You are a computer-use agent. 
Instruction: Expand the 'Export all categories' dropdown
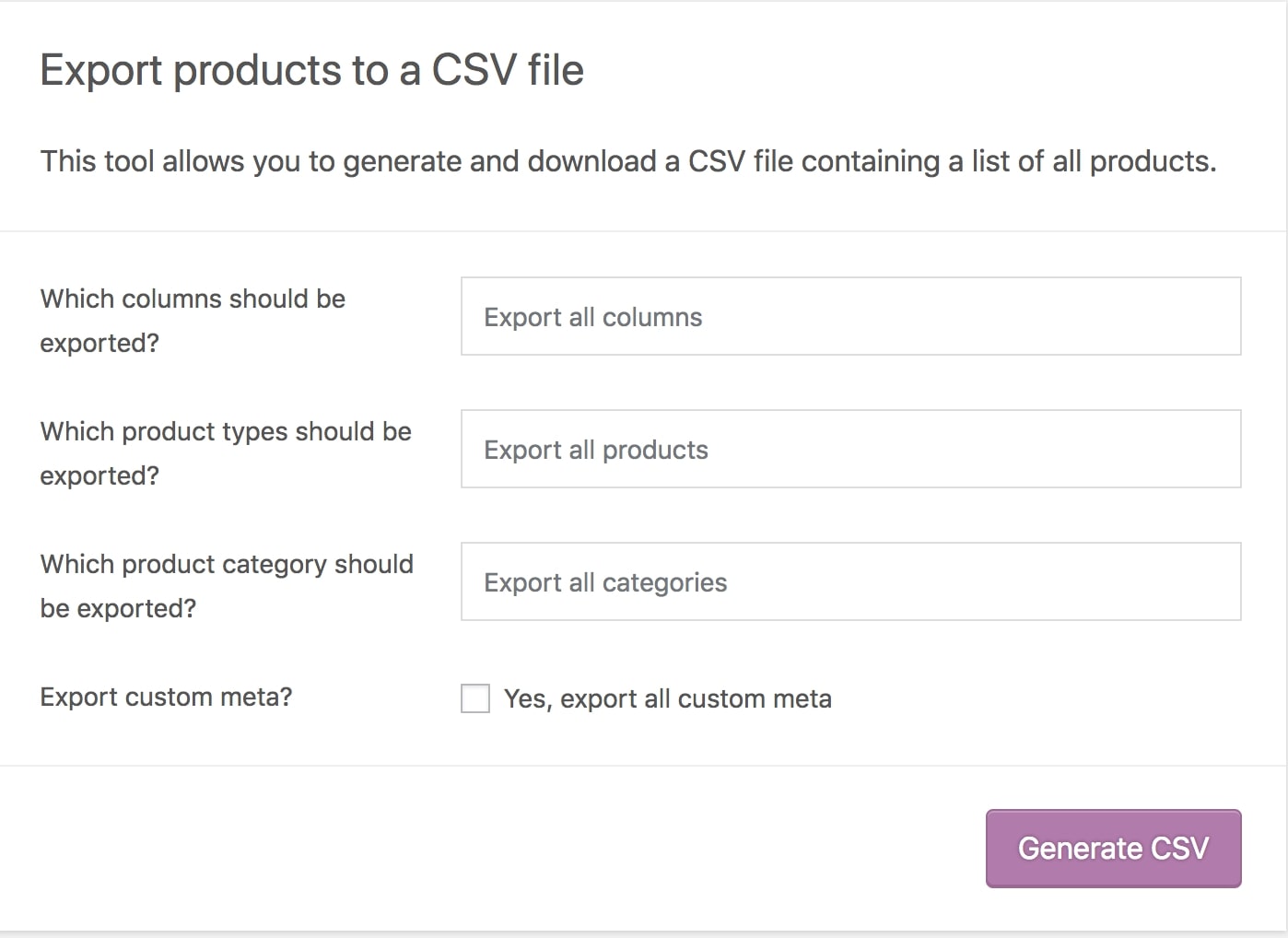[849, 581]
